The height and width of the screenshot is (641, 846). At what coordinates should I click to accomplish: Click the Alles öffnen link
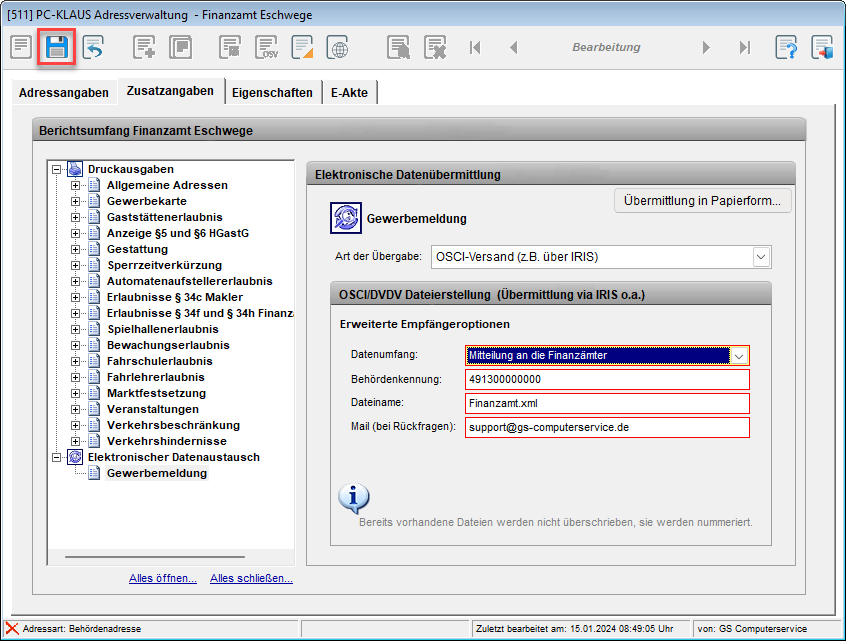point(163,578)
